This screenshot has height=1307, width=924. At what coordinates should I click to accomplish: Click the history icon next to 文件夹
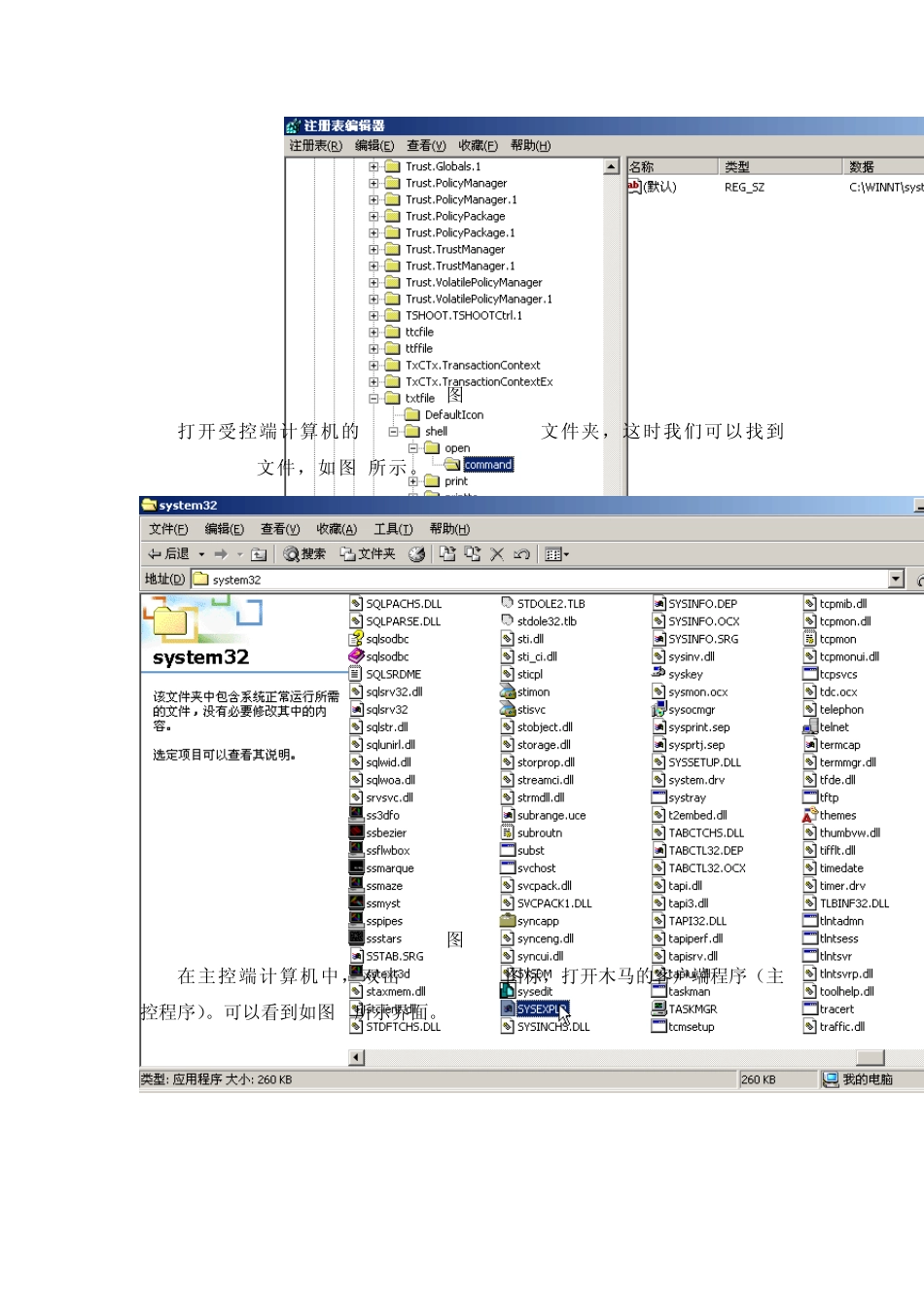[416, 554]
